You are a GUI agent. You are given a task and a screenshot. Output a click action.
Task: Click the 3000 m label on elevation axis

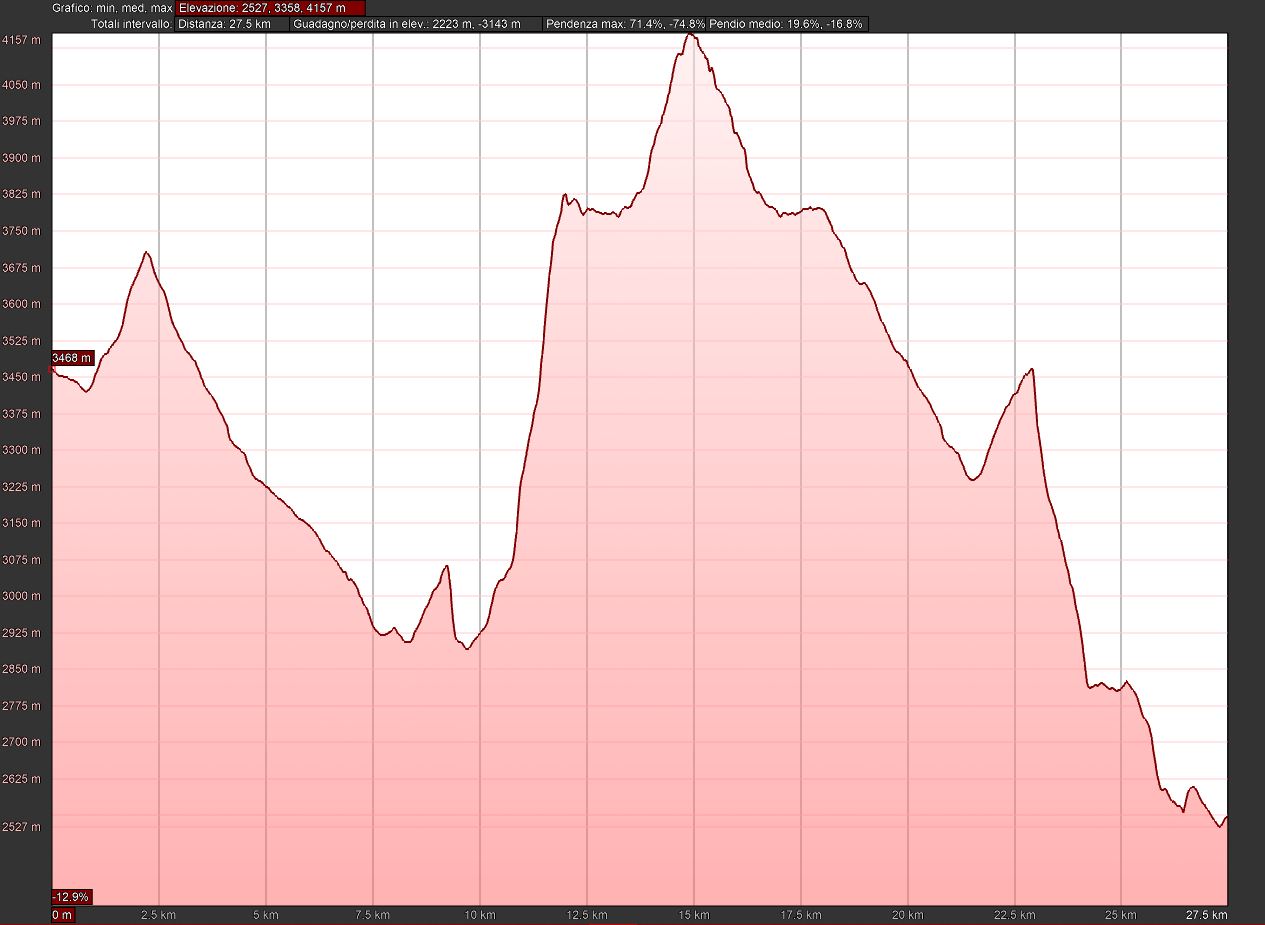click(22, 596)
